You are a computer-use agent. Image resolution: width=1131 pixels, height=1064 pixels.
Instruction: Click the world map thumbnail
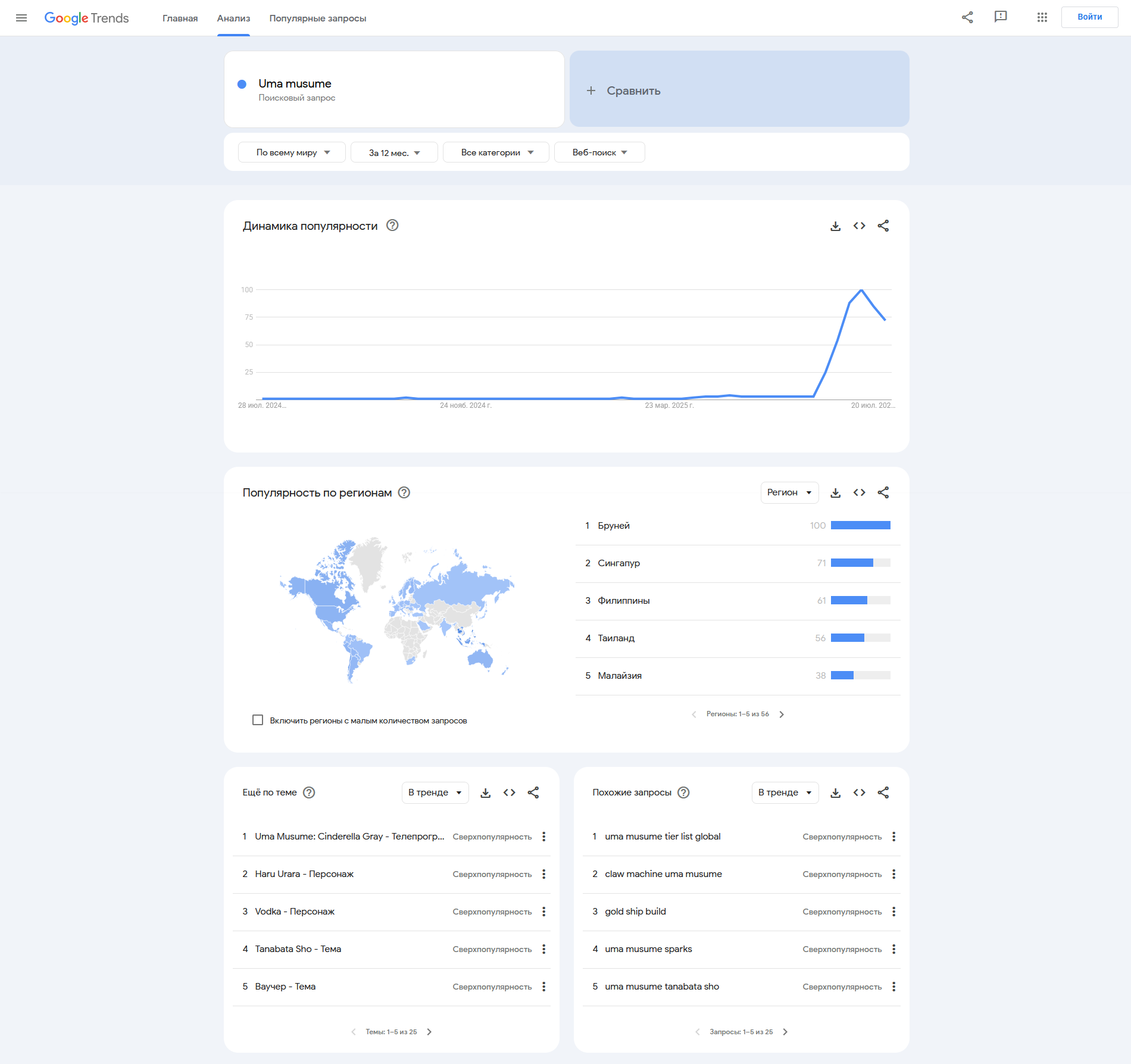tap(397, 609)
